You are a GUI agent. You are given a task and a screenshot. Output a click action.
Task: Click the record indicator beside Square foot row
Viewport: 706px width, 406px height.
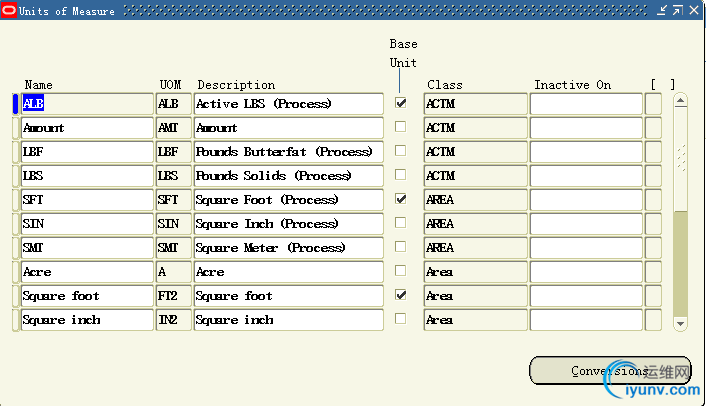pos(15,296)
